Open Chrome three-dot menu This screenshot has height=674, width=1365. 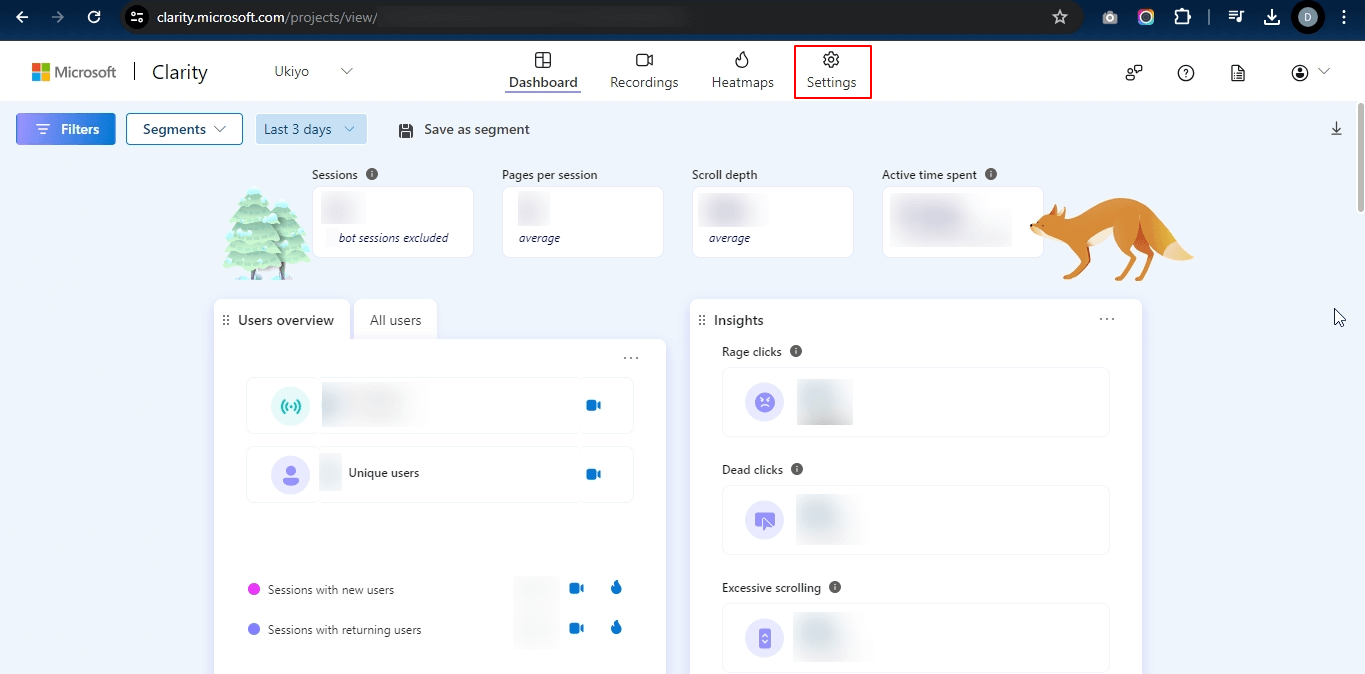point(1343,17)
